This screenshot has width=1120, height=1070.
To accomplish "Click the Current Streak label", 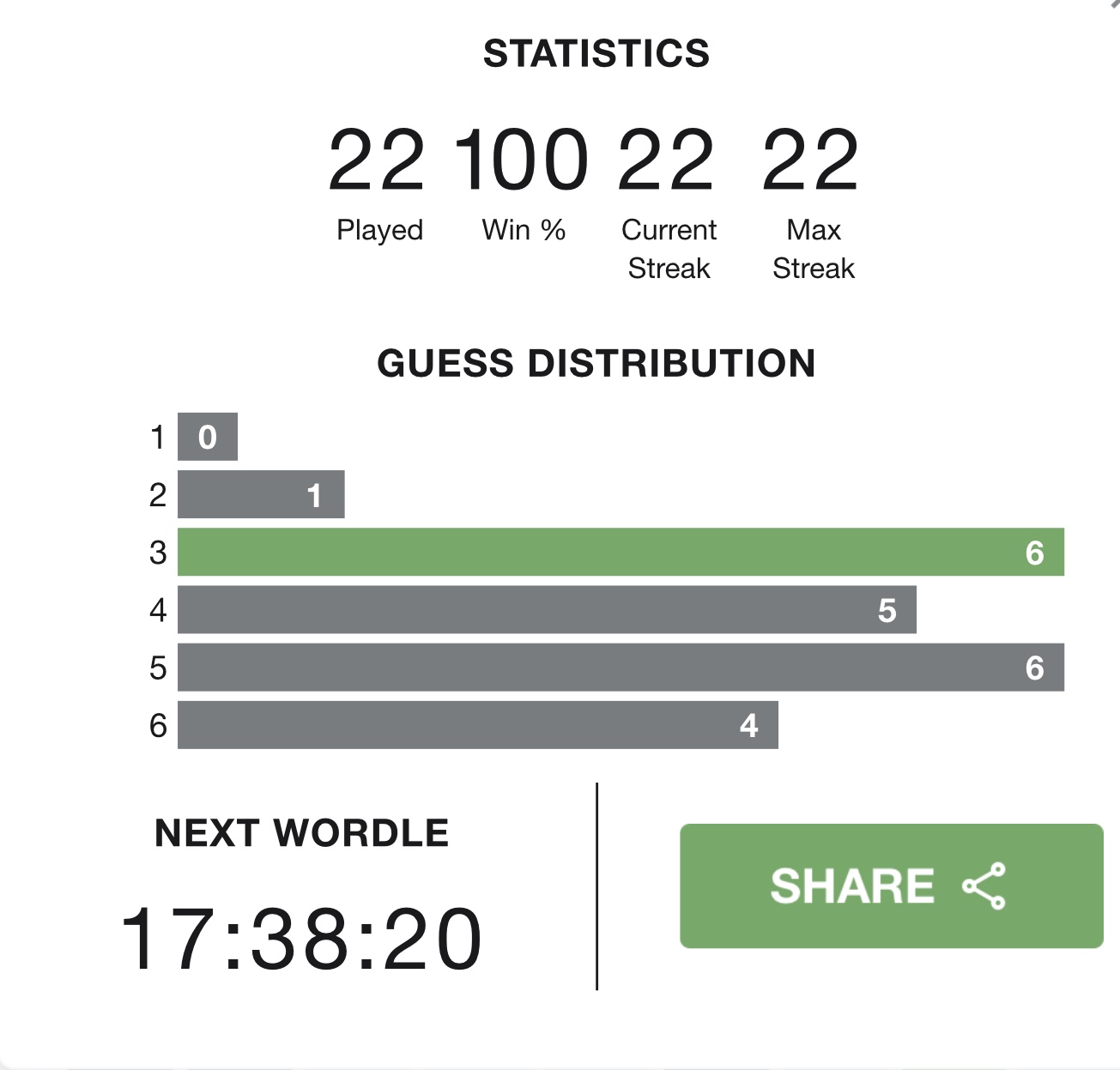I will 669,249.
